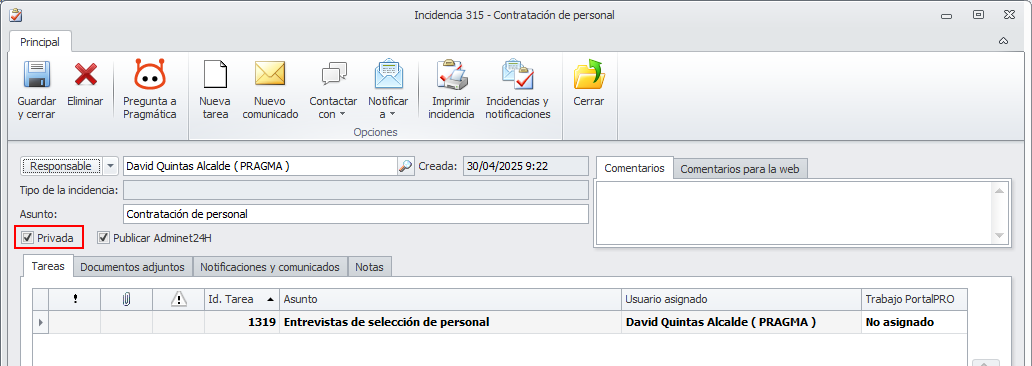Click the Imprimir incidencia printer icon

click(452, 74)
